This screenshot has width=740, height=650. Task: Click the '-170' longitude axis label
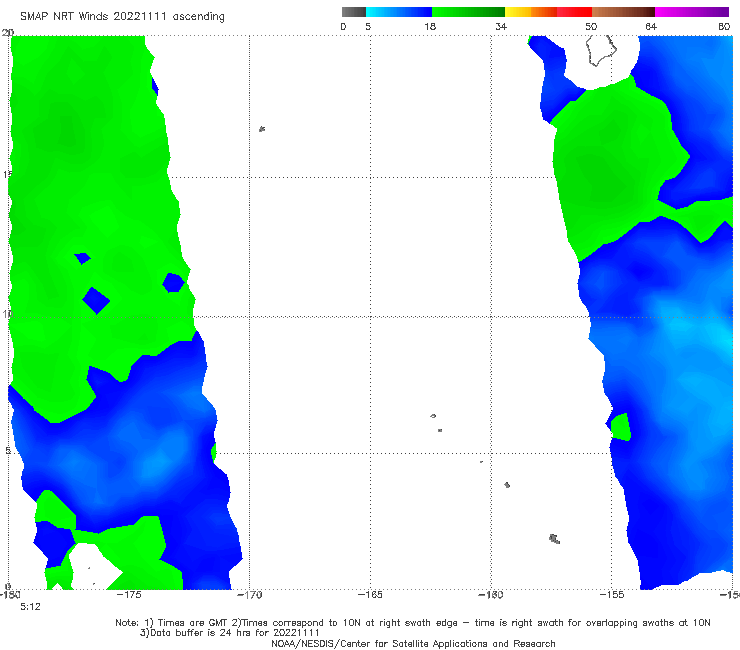250,595
